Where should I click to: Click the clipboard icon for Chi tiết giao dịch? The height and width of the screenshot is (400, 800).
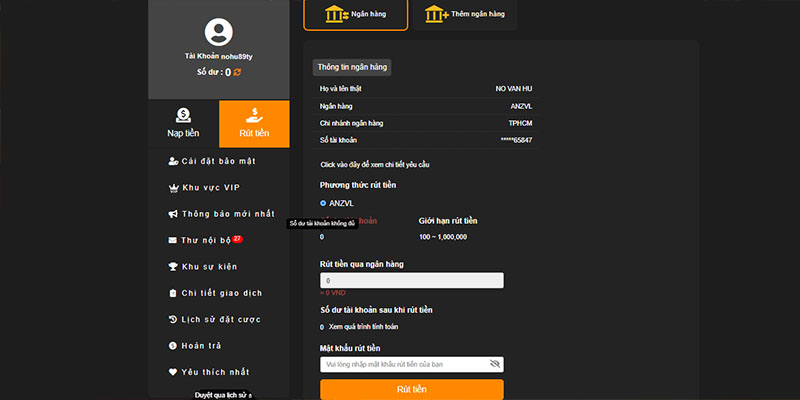[173, 293]
